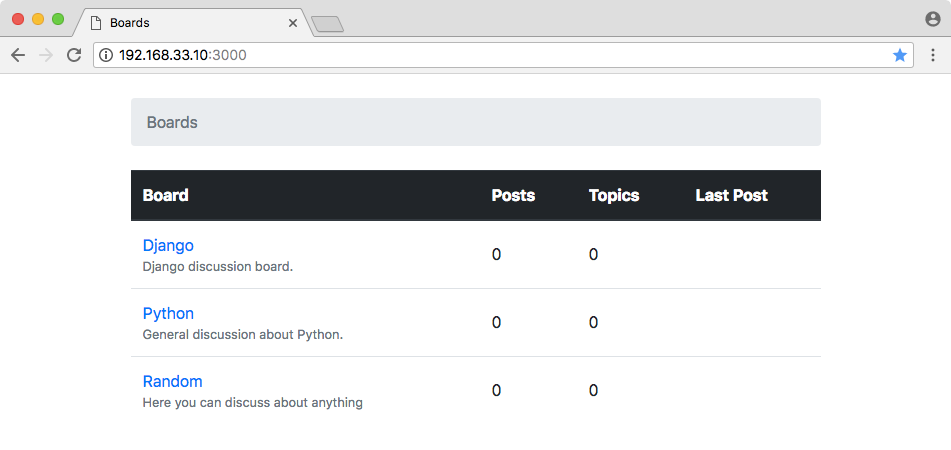Click the green maximize window button

tap(58, 19)
